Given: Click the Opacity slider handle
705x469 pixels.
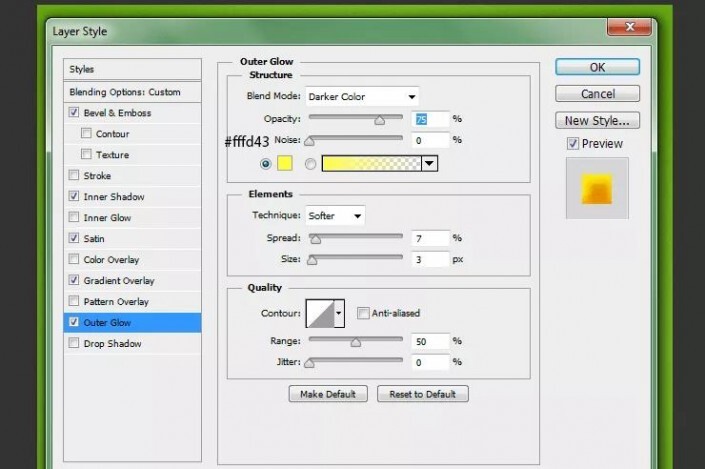Looking at the screenshot, I should [x=379, y=120].
